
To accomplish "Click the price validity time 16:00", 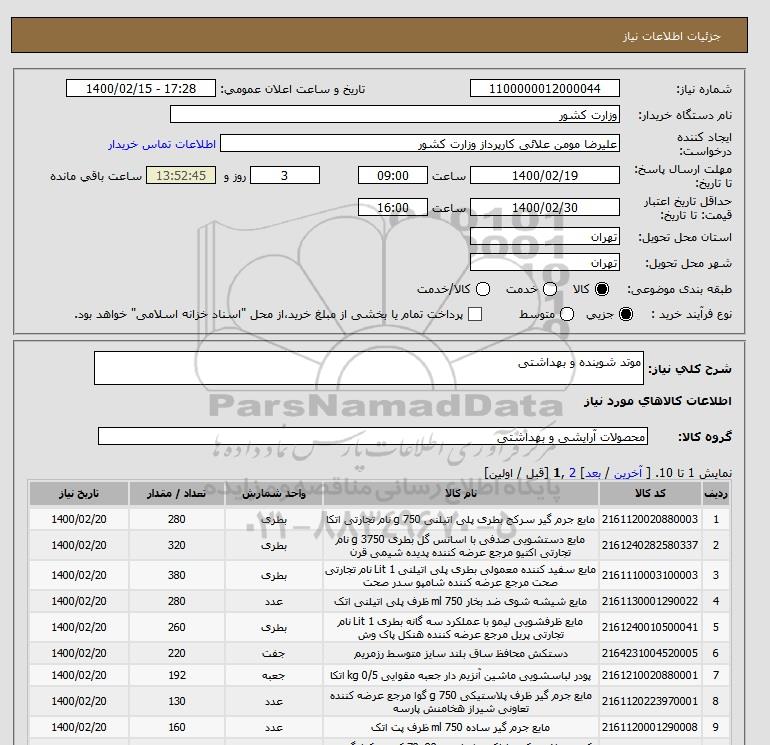I will pos(393,207).
